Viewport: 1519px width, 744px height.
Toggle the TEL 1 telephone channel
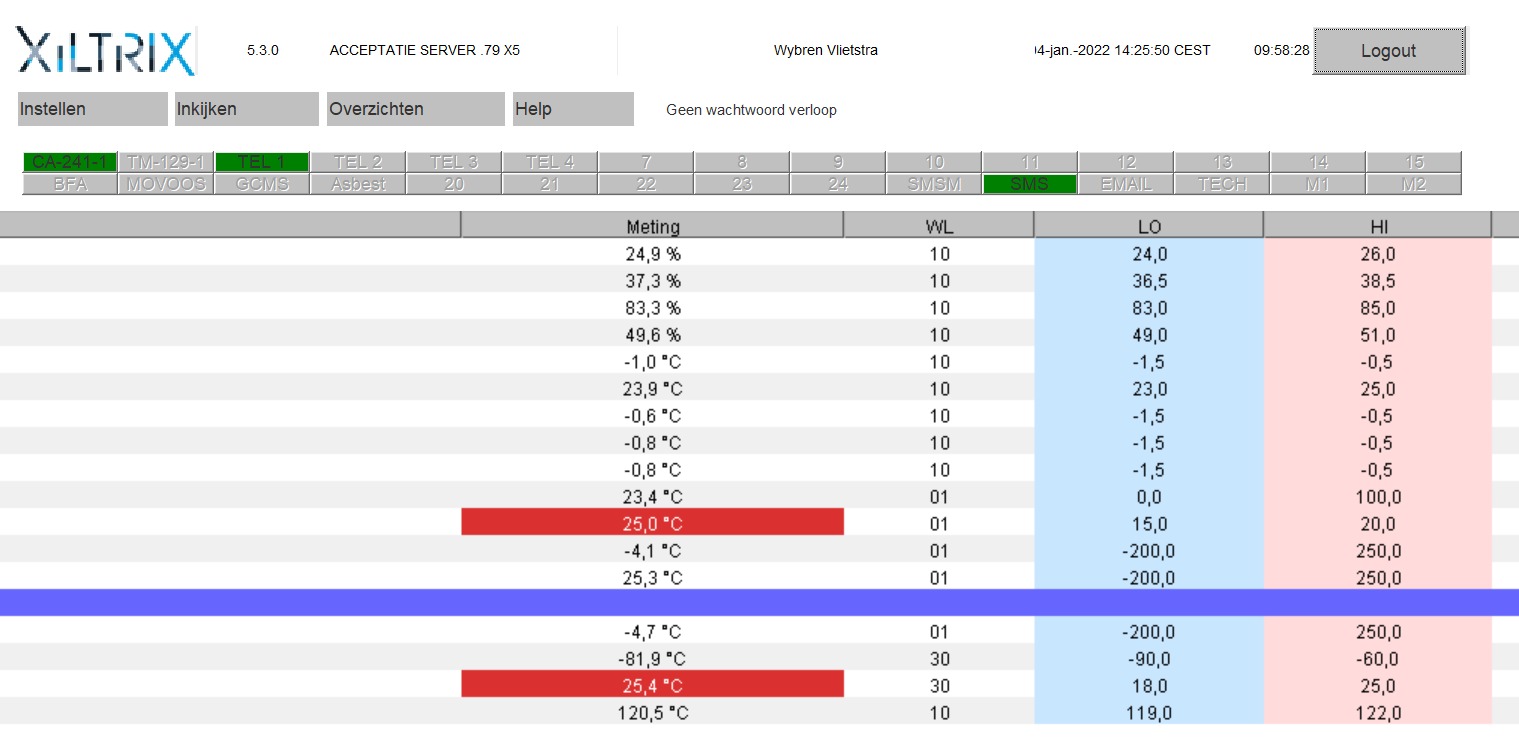(x=261, y=161)
